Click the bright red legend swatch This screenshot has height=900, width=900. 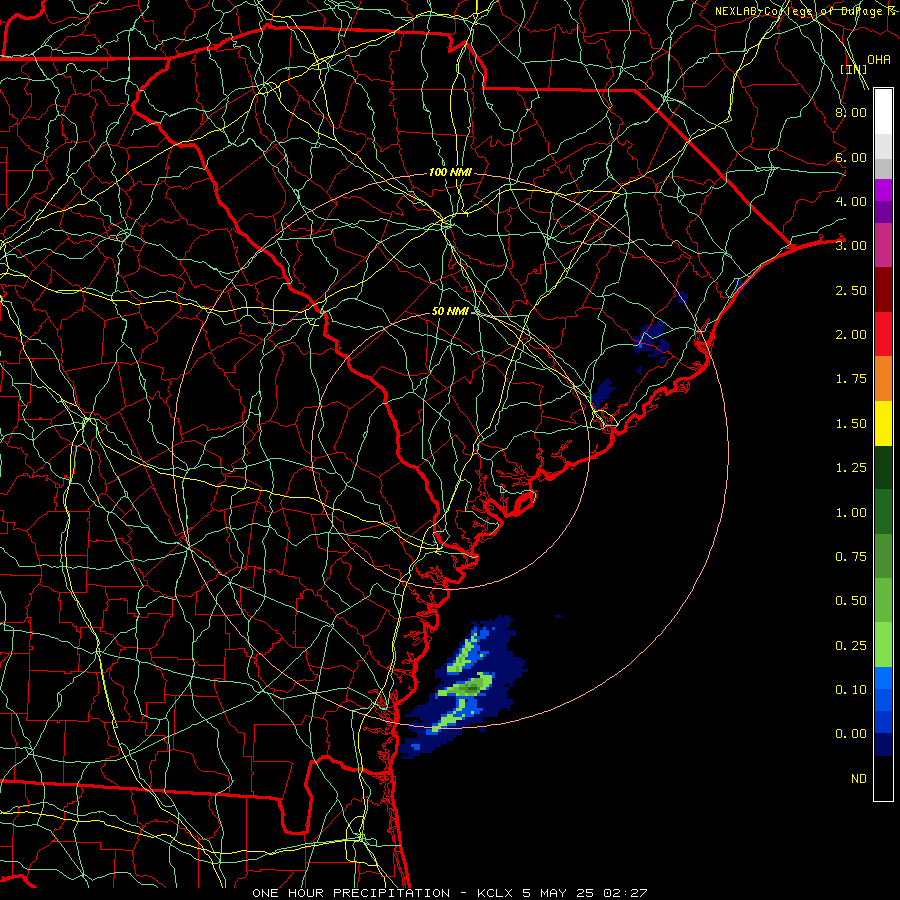[x=883, y=335]
